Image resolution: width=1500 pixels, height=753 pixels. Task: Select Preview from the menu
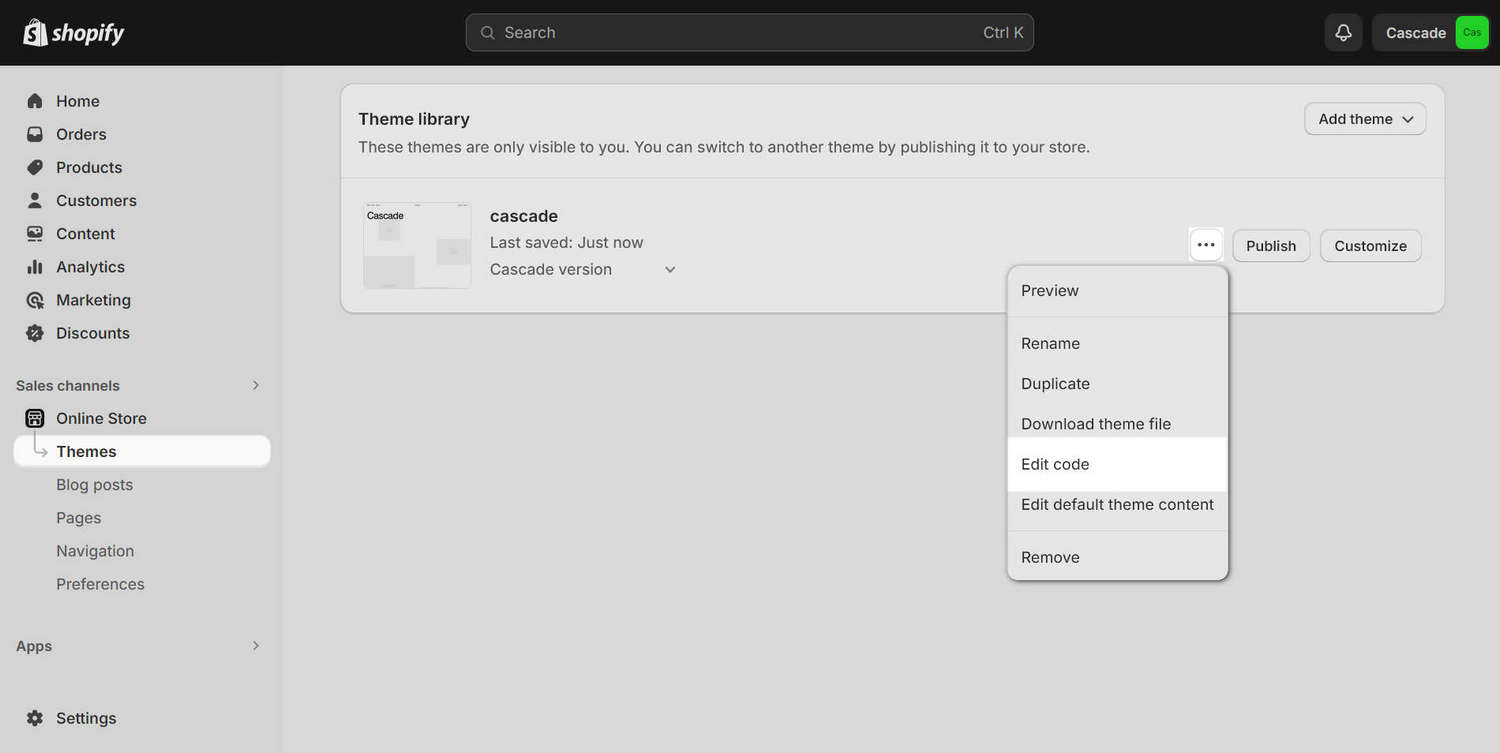tap(1117, 291)
